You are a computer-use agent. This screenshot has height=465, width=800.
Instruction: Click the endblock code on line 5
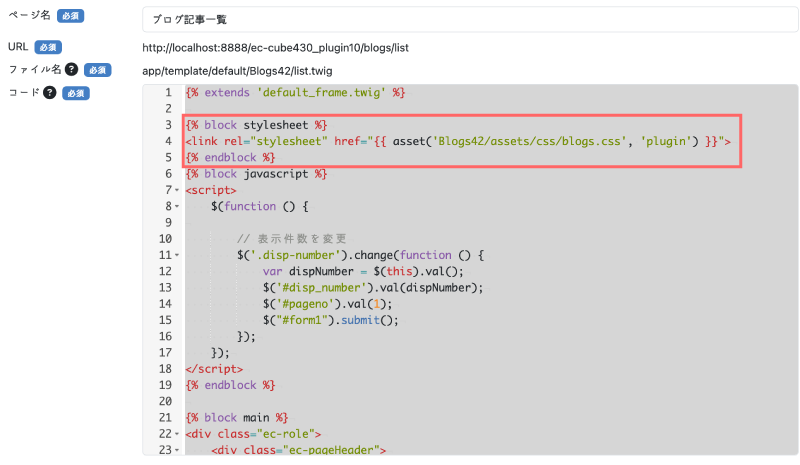pyautogui.click(x=230, y=157)
